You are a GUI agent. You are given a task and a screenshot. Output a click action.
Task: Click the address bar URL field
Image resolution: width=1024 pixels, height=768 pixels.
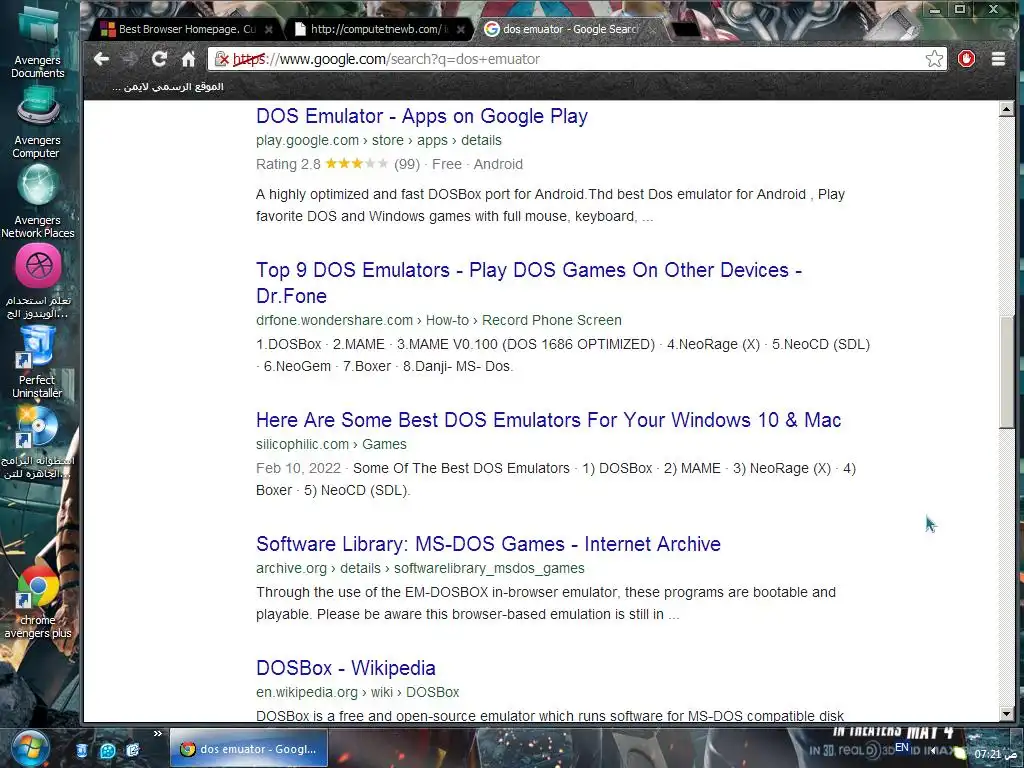point(577,59)
